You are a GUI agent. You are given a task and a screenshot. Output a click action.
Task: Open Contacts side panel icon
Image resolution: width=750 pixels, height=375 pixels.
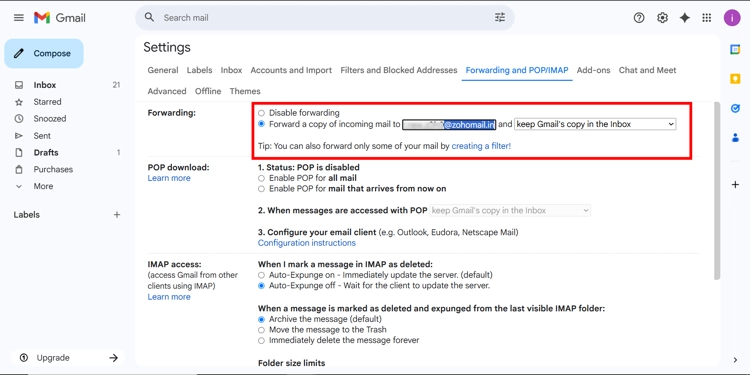click(735, 138)
